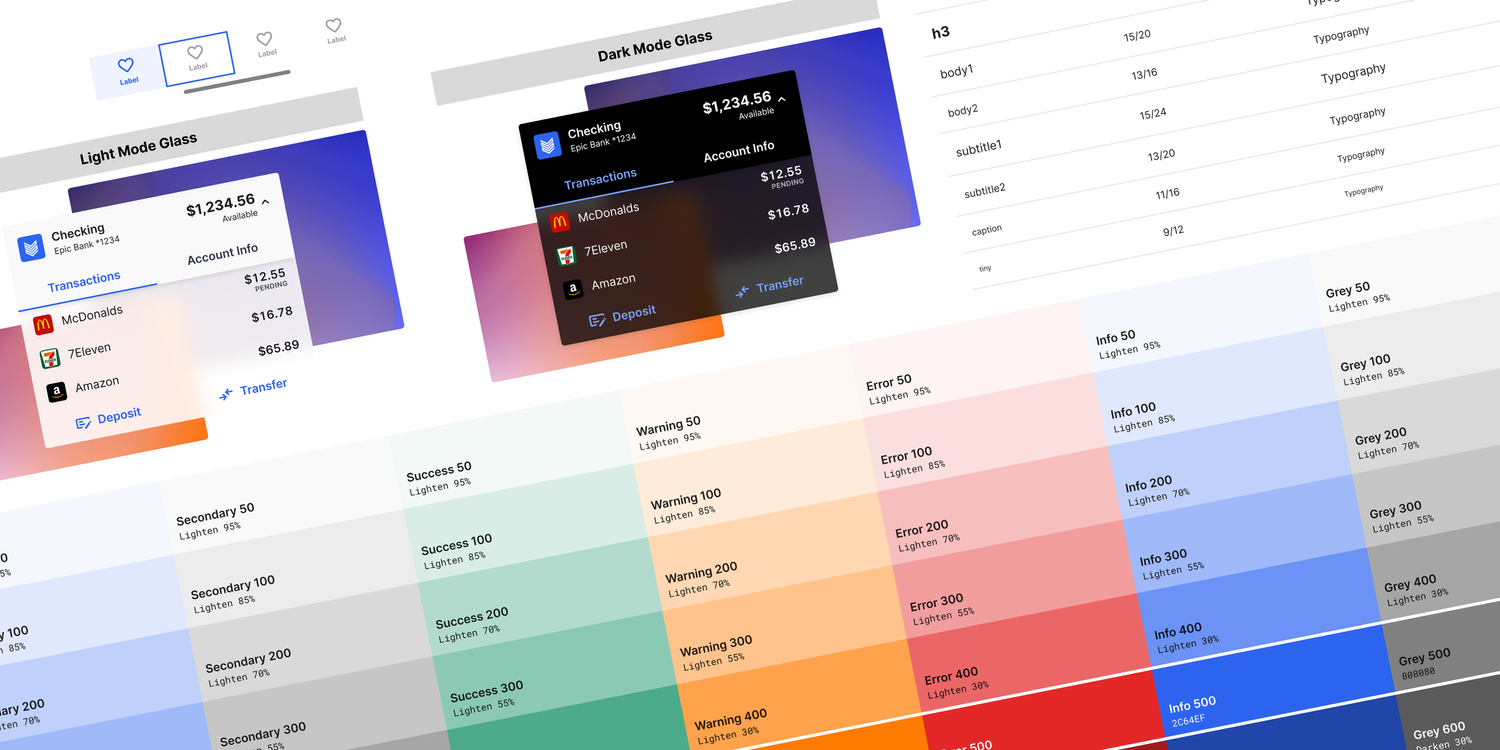The height and width of the screenshot is (750, 1500).
Task: Click the heart icon on the blue-filled Label tab
Action: click(126, 65)
